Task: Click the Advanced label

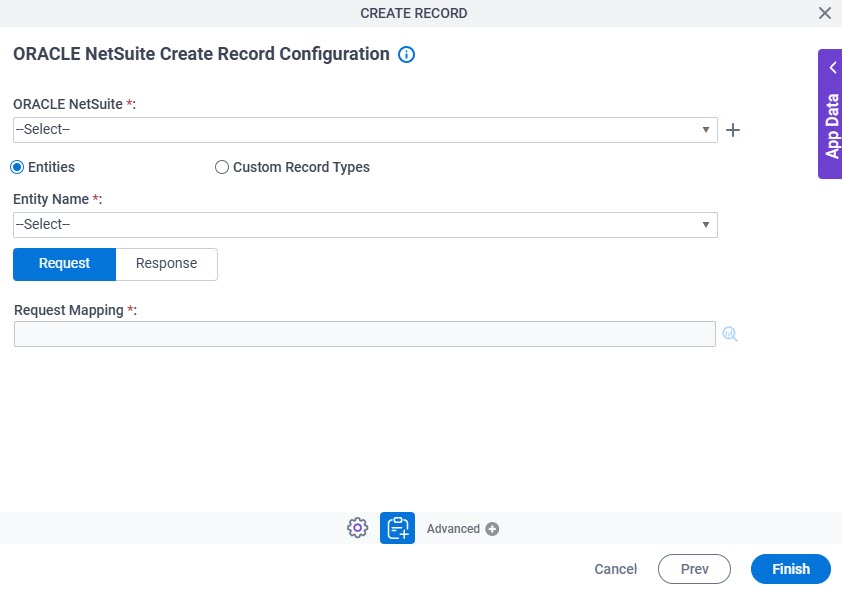Action: 453,529
